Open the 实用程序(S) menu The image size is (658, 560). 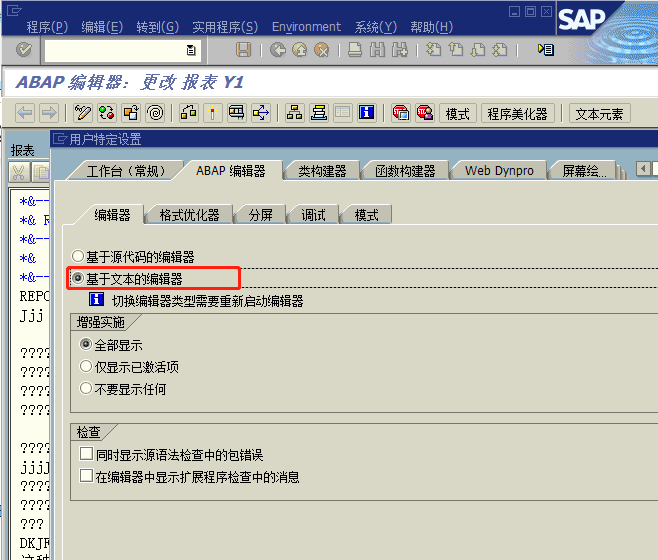225,27
